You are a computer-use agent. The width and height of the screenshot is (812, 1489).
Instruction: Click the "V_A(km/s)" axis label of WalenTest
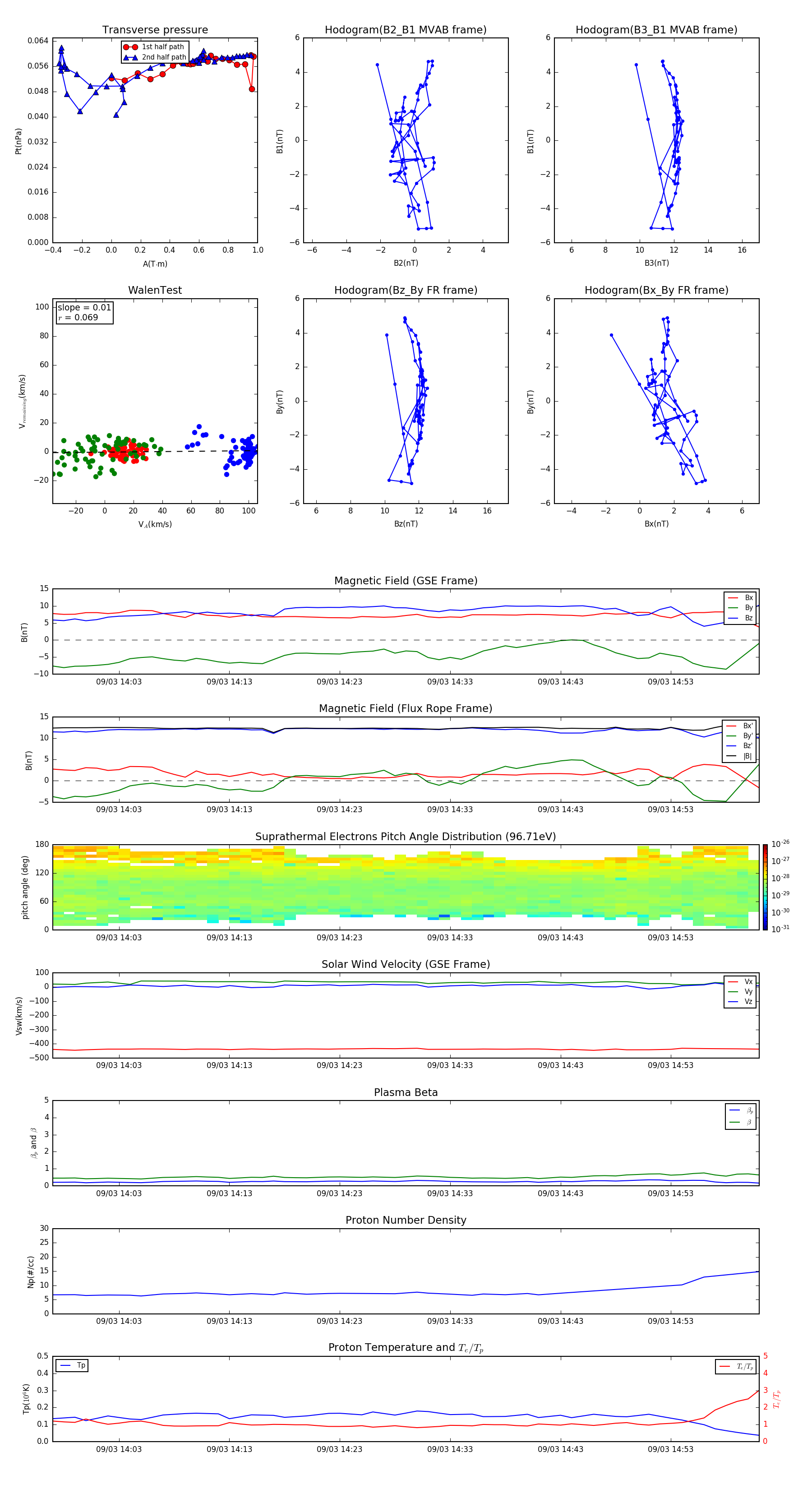click(155, 524)
